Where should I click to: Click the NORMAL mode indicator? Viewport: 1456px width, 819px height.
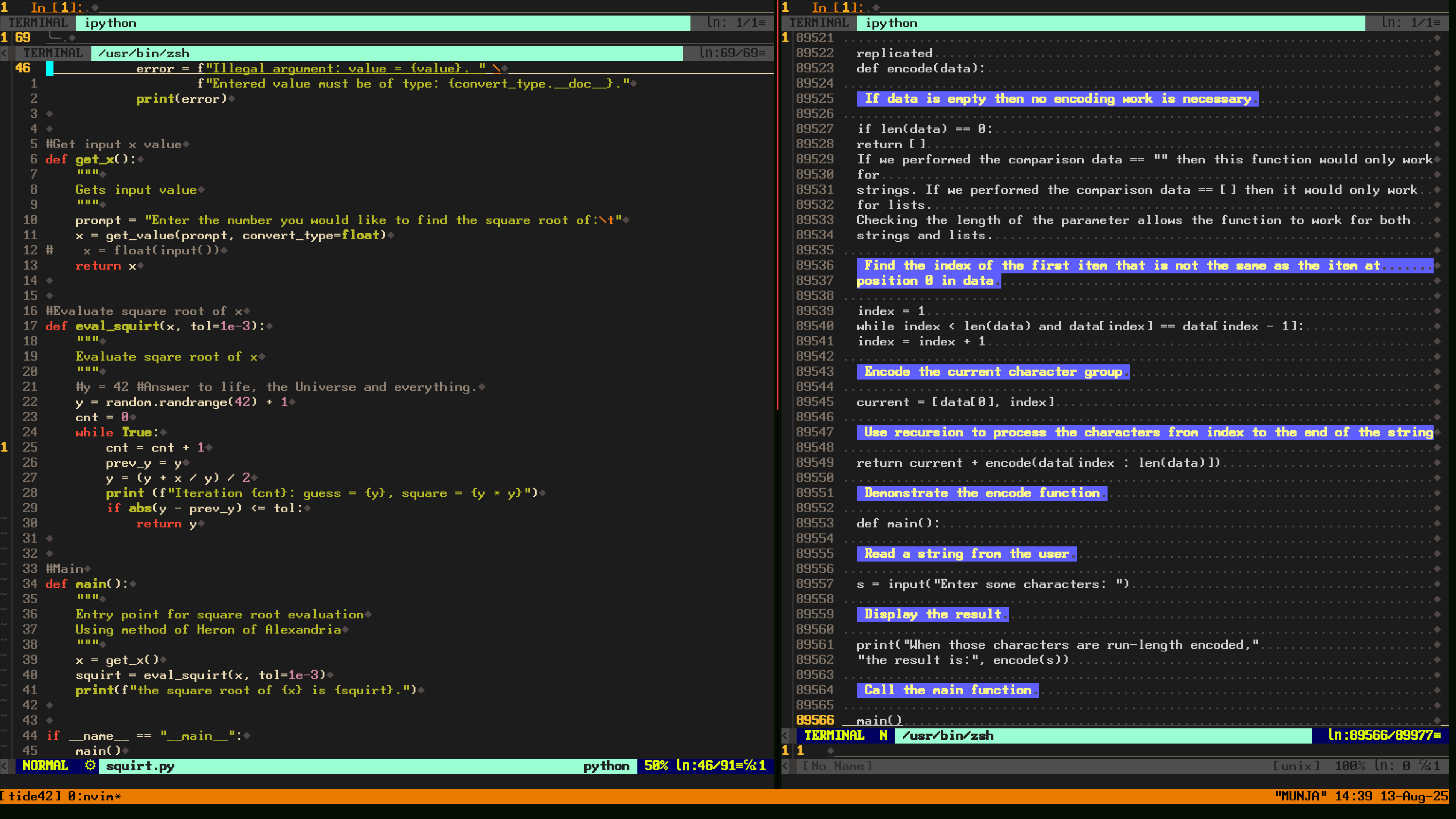point(45,765)
